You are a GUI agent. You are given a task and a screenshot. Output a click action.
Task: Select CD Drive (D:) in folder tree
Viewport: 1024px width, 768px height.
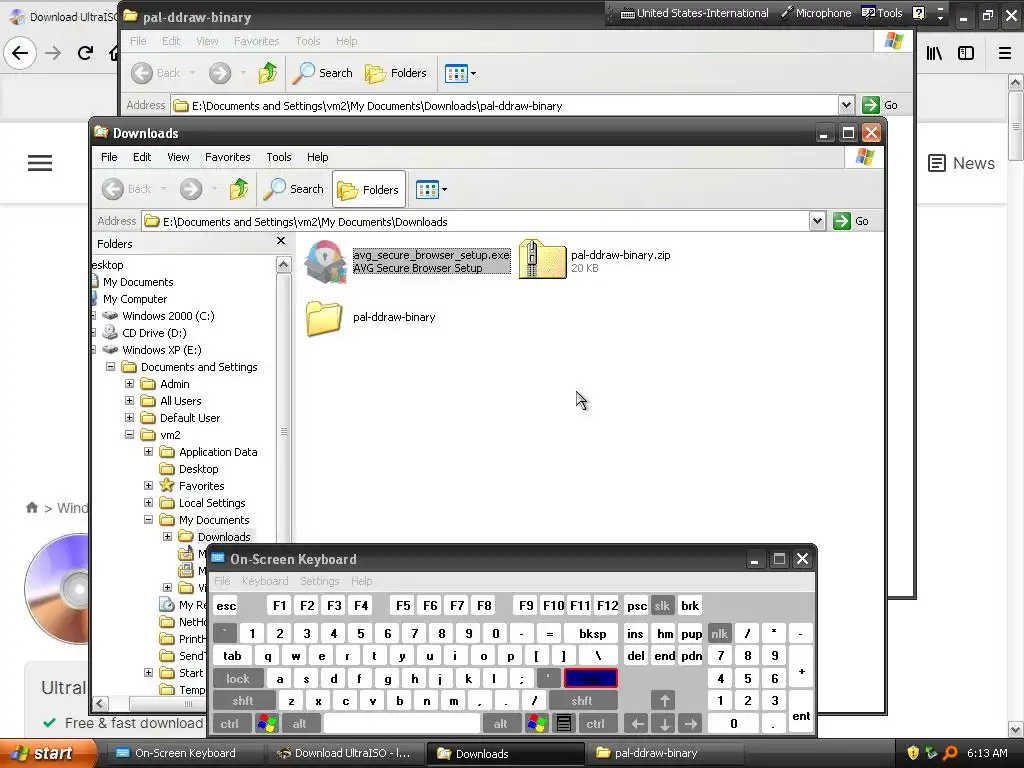click(154, 333)
